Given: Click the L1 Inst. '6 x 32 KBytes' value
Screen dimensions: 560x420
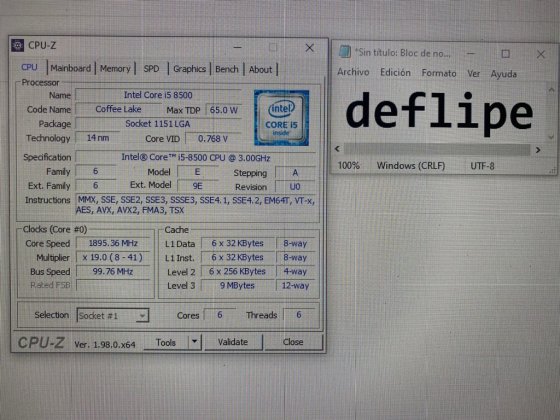Looking at the screenshot, I should (238, 258).
